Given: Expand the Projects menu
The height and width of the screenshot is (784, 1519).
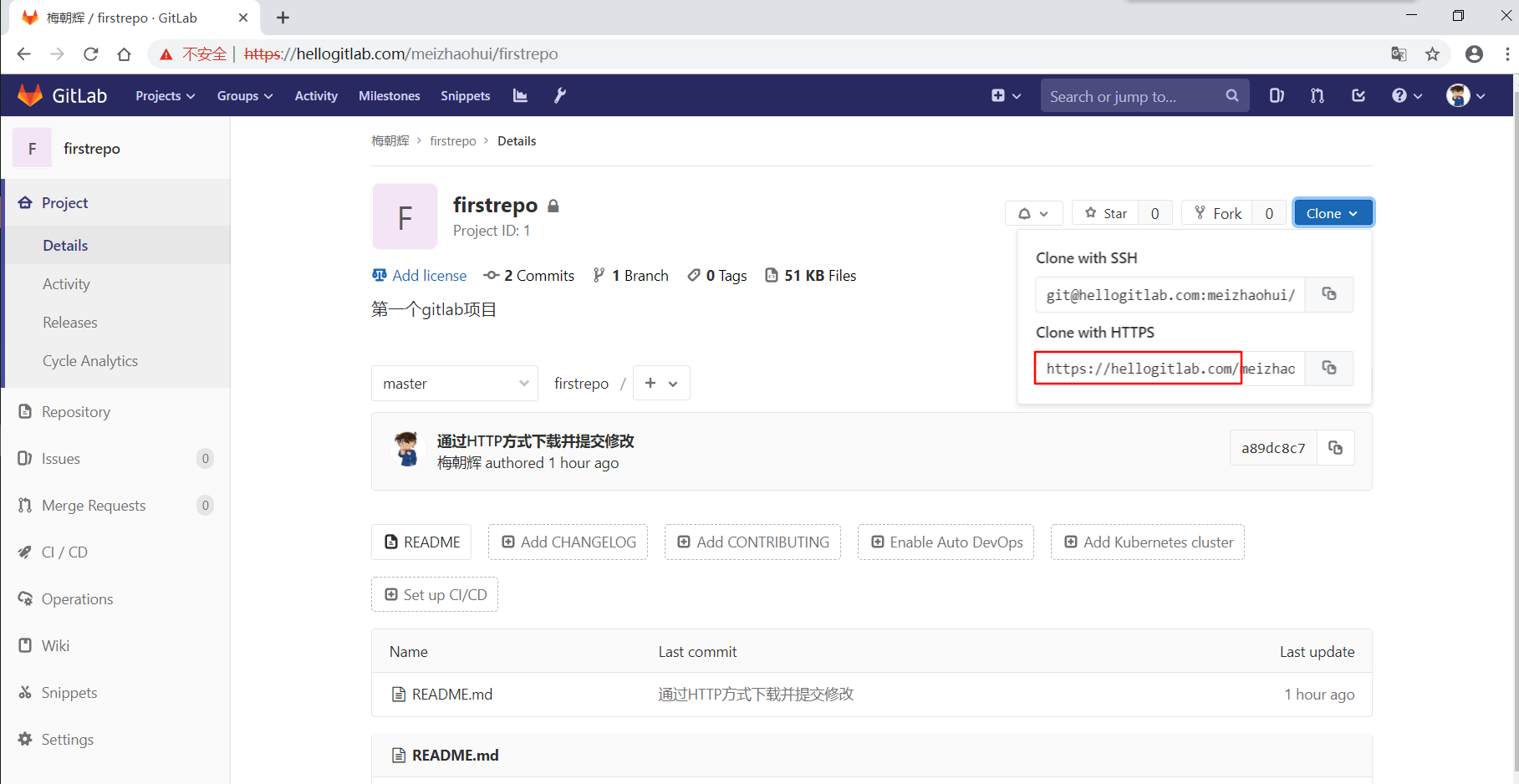Looking at the screenshot, I should click(165, 95).
